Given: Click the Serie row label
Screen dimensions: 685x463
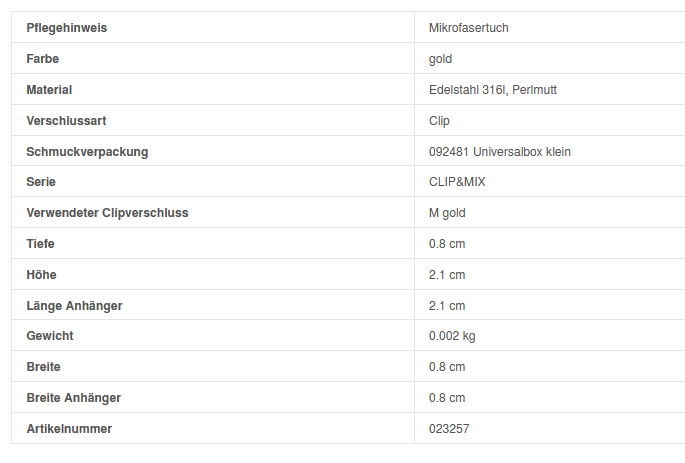Looking at the screenshot, I should tap(41, 182).
